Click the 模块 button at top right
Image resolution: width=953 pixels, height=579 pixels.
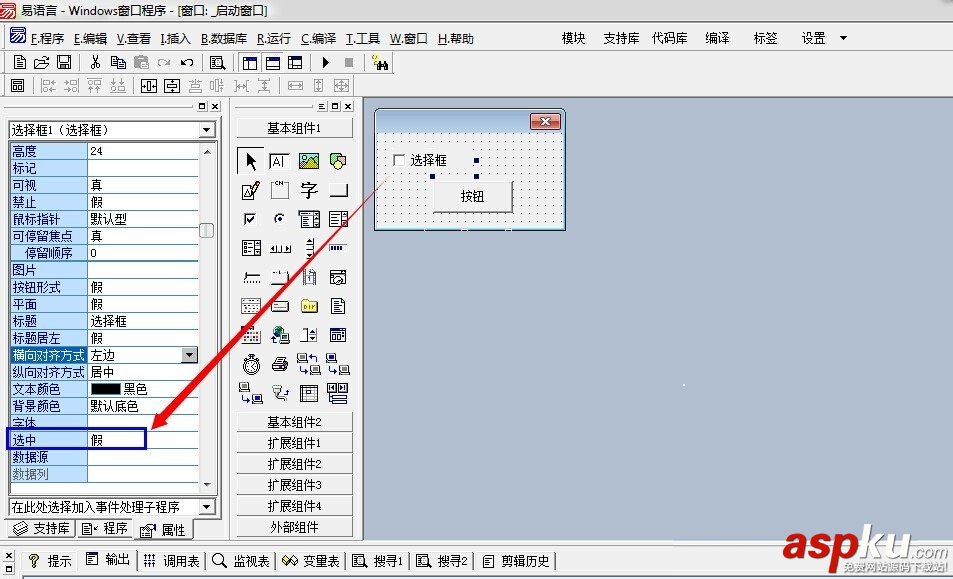coord(573,38)
